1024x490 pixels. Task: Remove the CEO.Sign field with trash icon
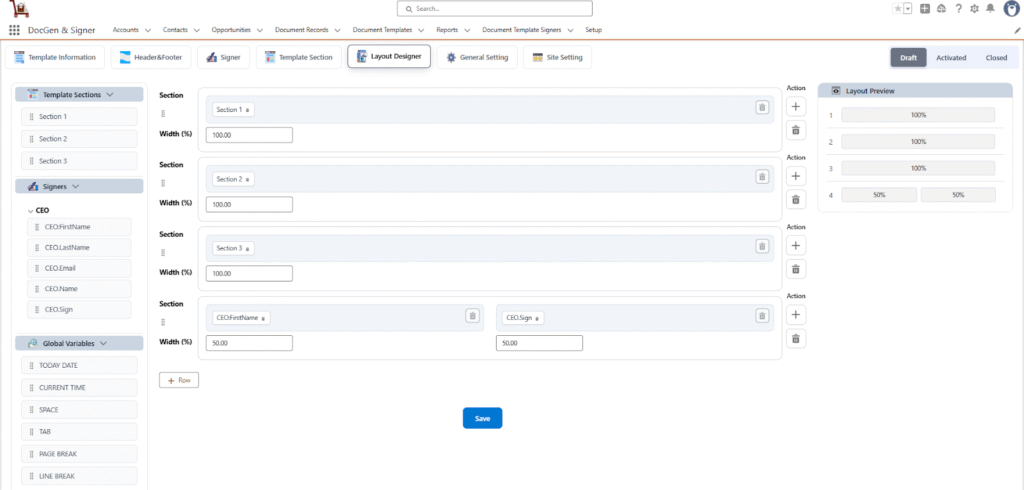tap(762, 317)
